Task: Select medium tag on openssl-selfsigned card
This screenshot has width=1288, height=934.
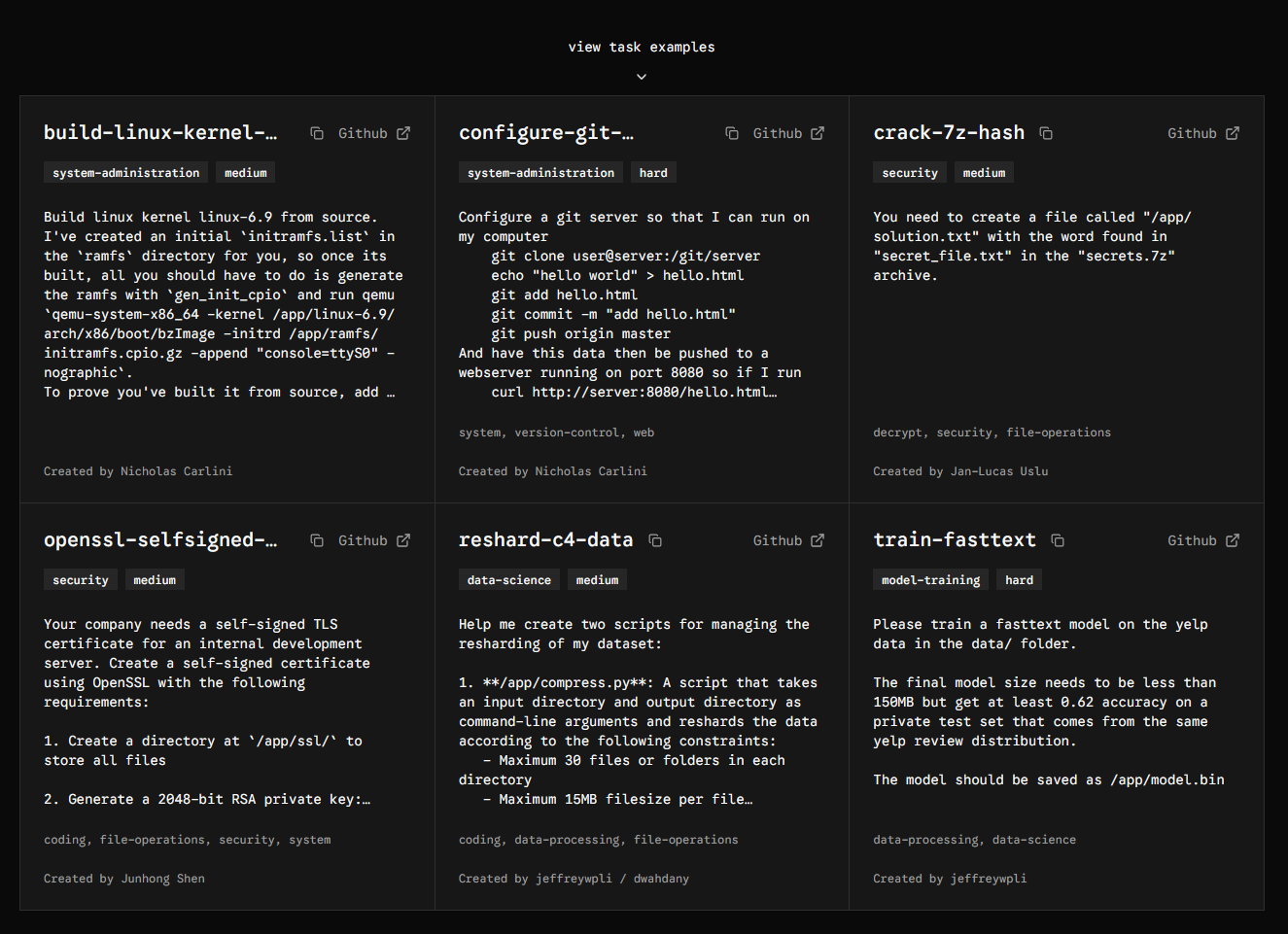Action: [x=155, y=580]
